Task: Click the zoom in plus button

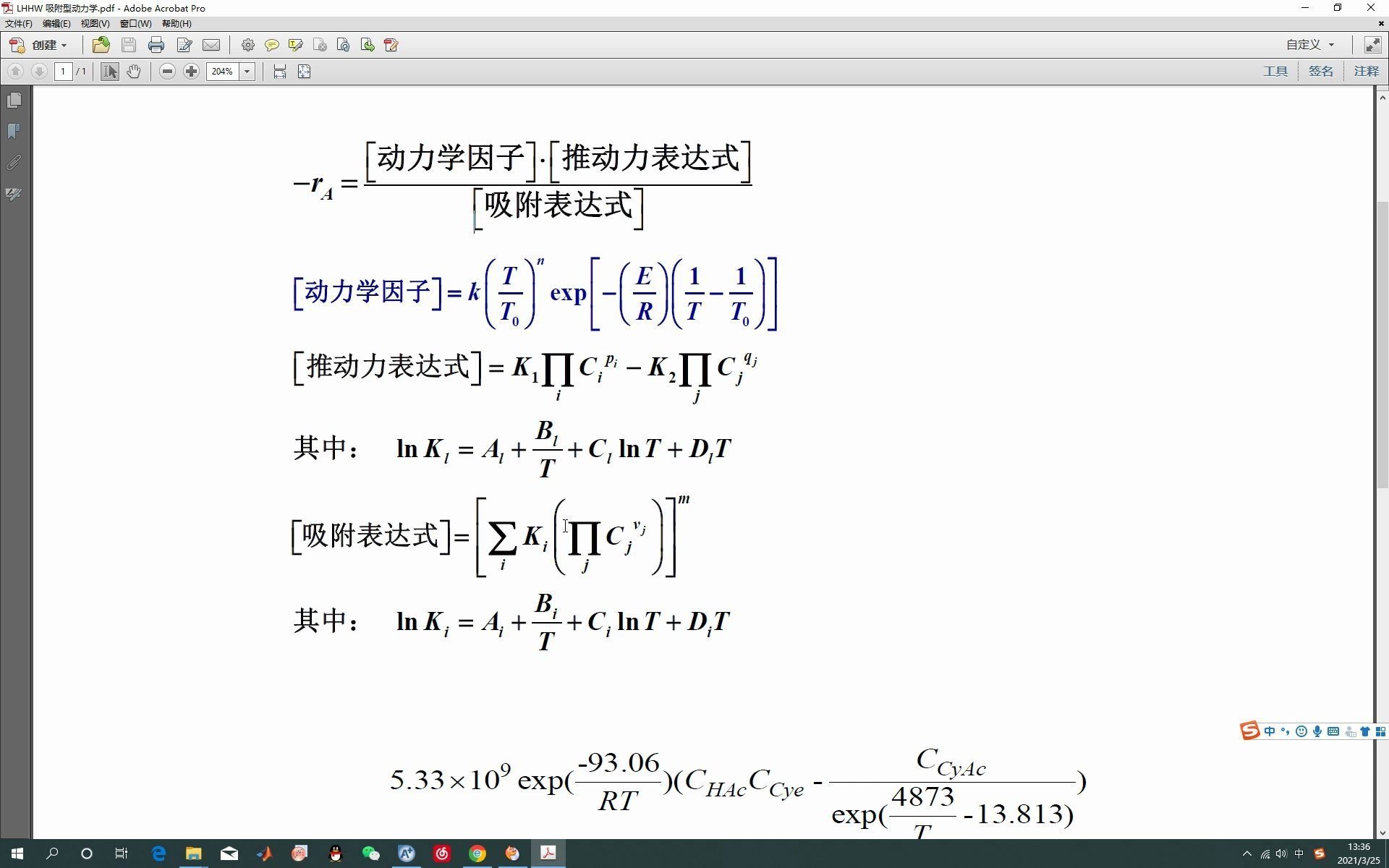Action: [191, 71]
